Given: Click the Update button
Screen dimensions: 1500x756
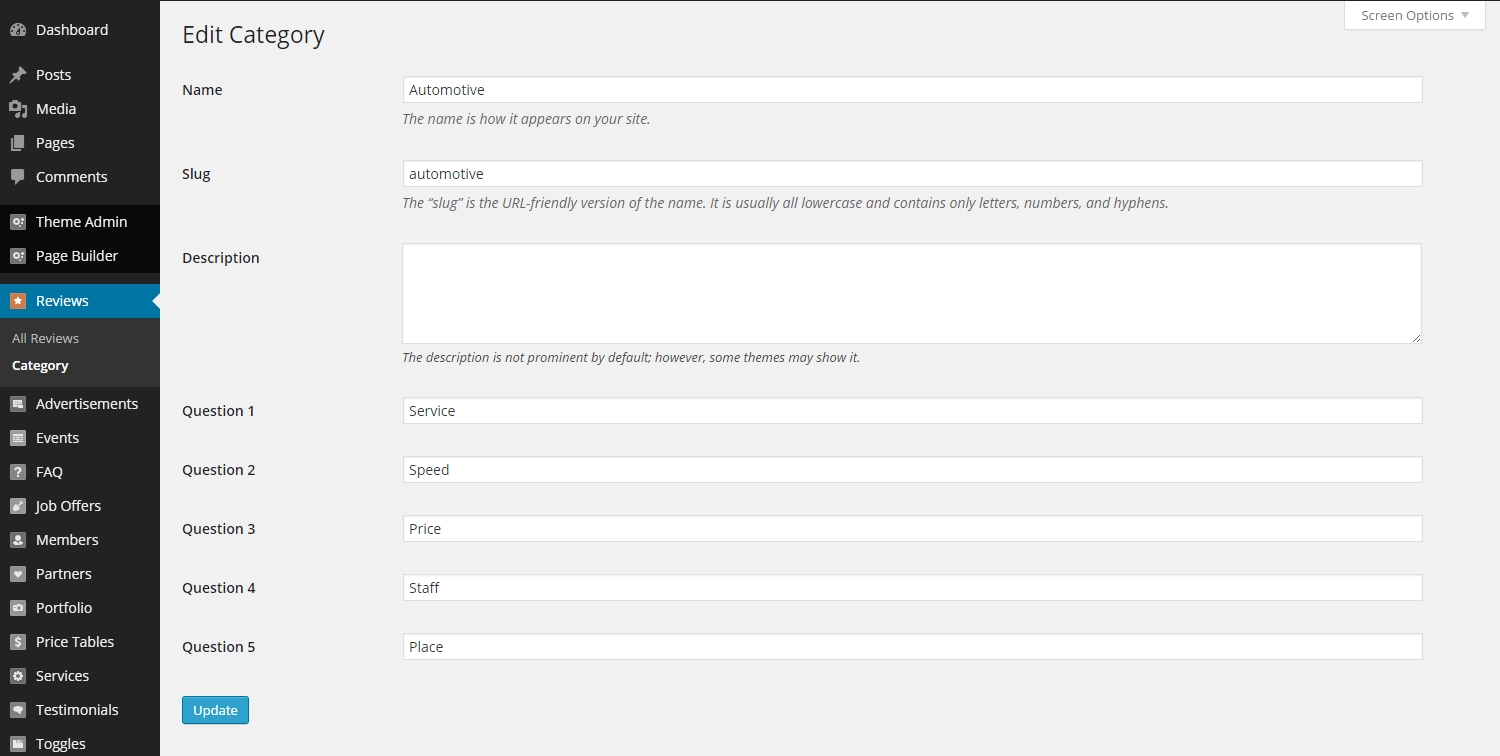Looking at the screenshot, I should pos(215,710).
